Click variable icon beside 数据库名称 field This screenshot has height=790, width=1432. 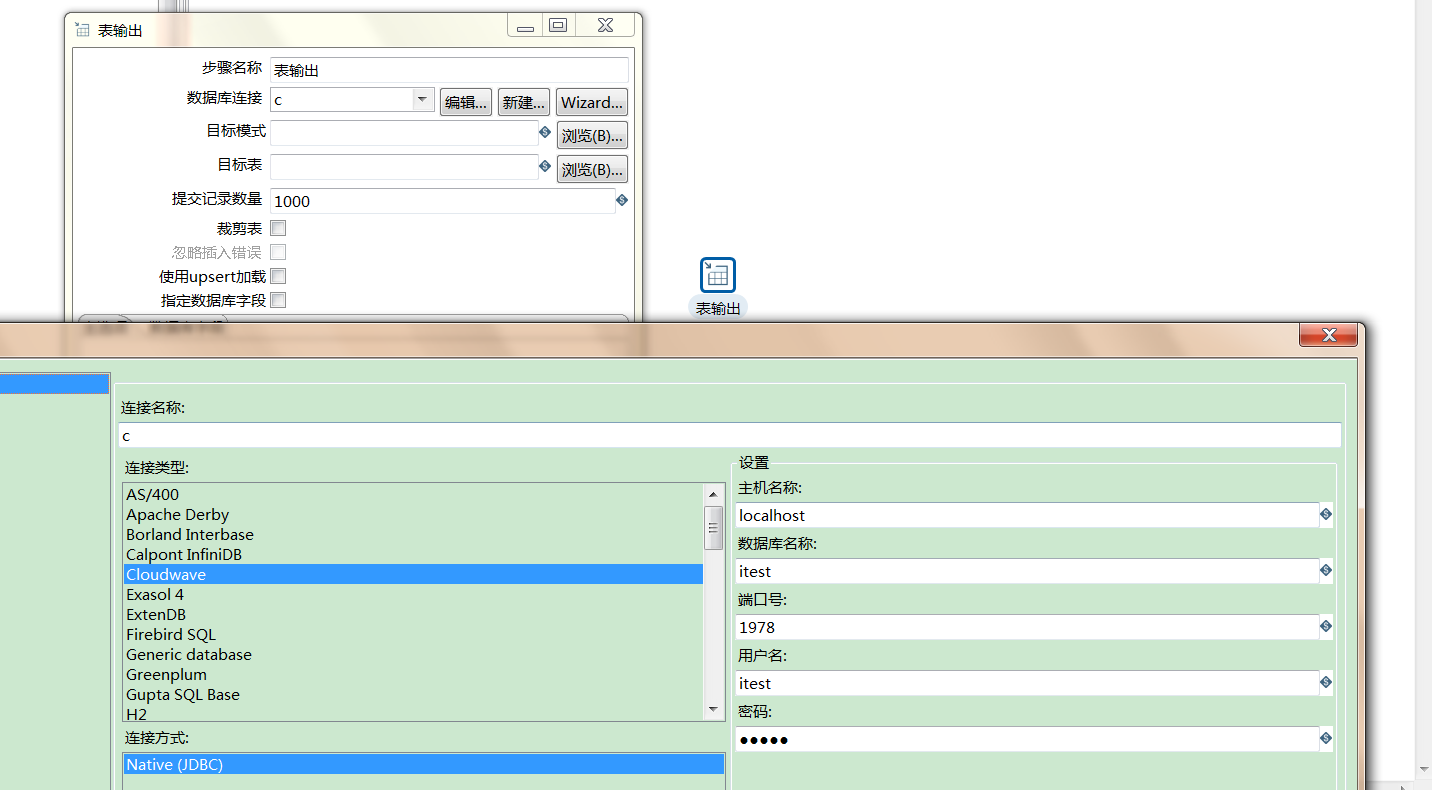pos(1326,570)
